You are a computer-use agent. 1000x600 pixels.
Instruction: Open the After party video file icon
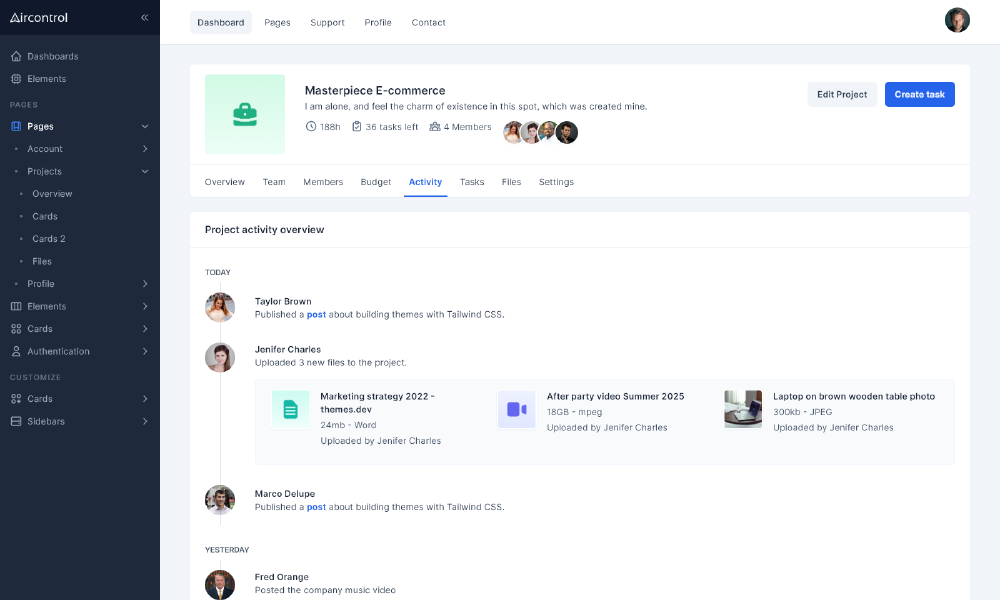pos(516,409)
